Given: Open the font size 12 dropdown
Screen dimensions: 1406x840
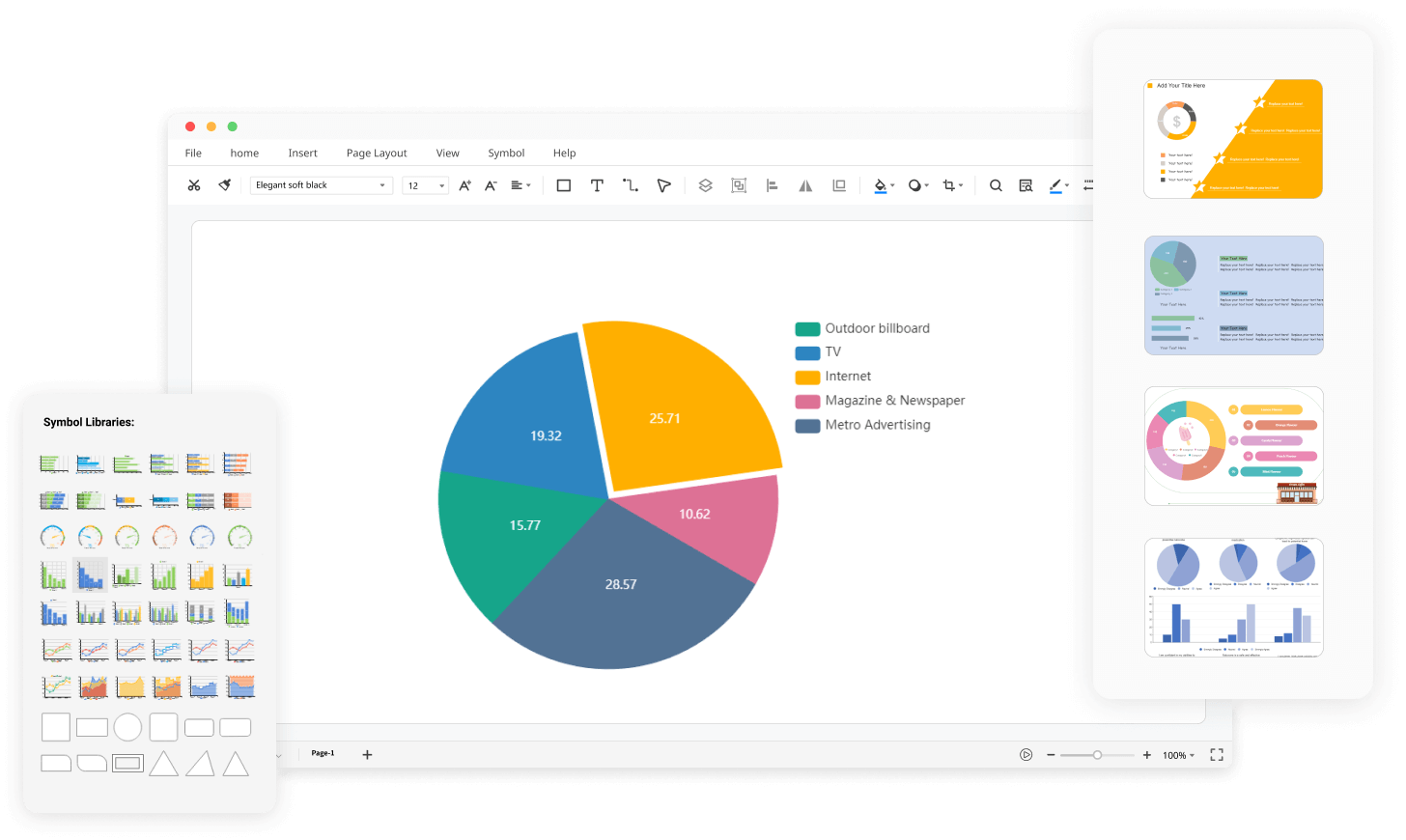Looking at the screenshot, I should point(426,185).
